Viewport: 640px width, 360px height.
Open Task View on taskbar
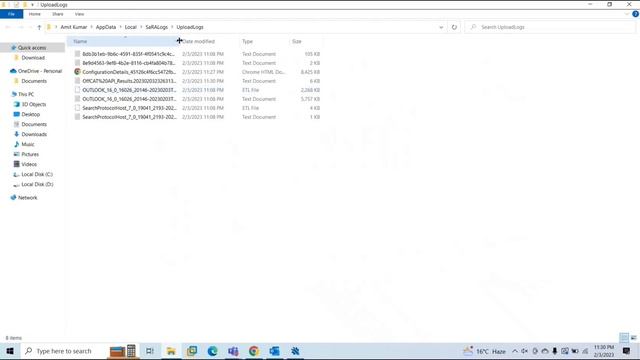click(150, 351)
